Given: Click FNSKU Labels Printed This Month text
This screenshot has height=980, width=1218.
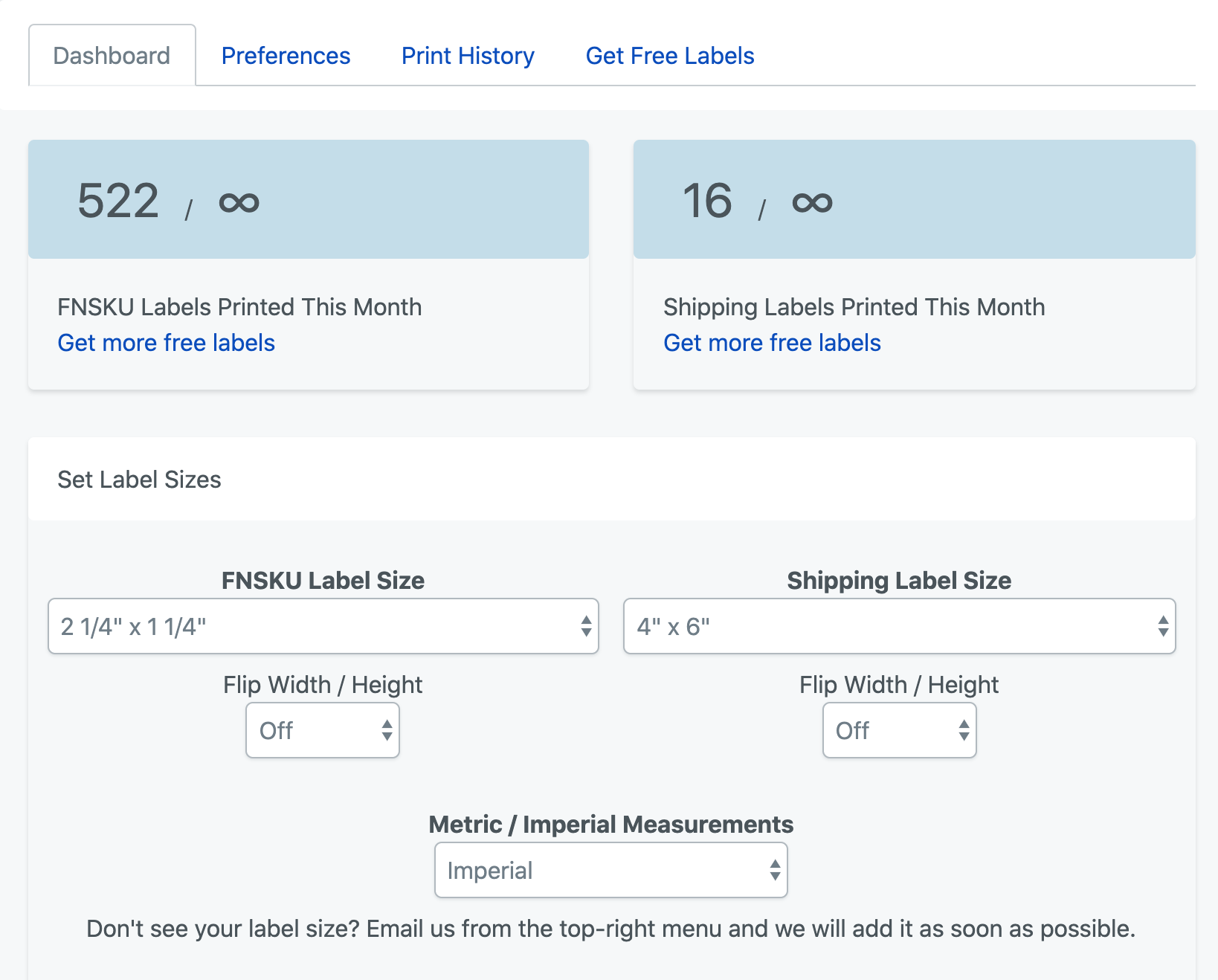Looking at the screenshot, I should (239, 307).
